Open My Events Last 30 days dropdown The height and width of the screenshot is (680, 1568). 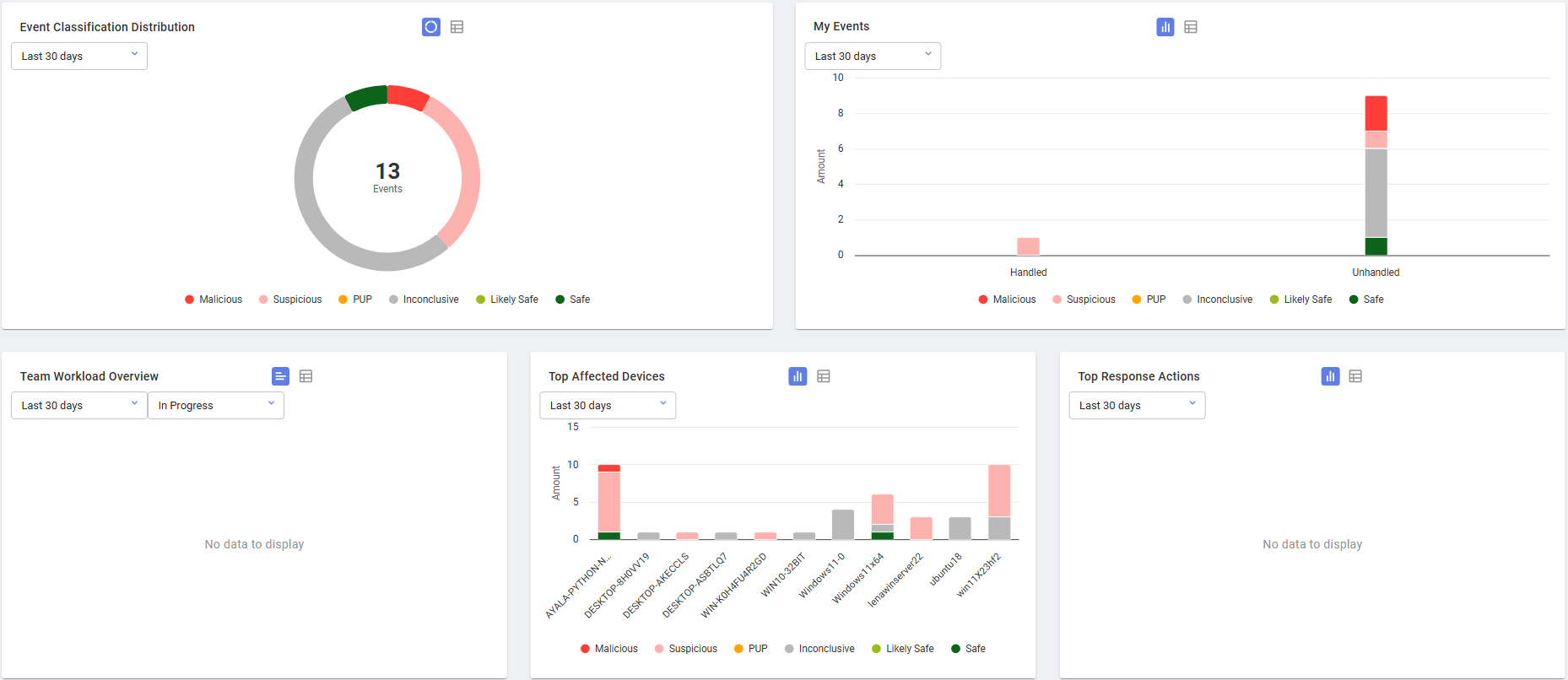point(873,57)
